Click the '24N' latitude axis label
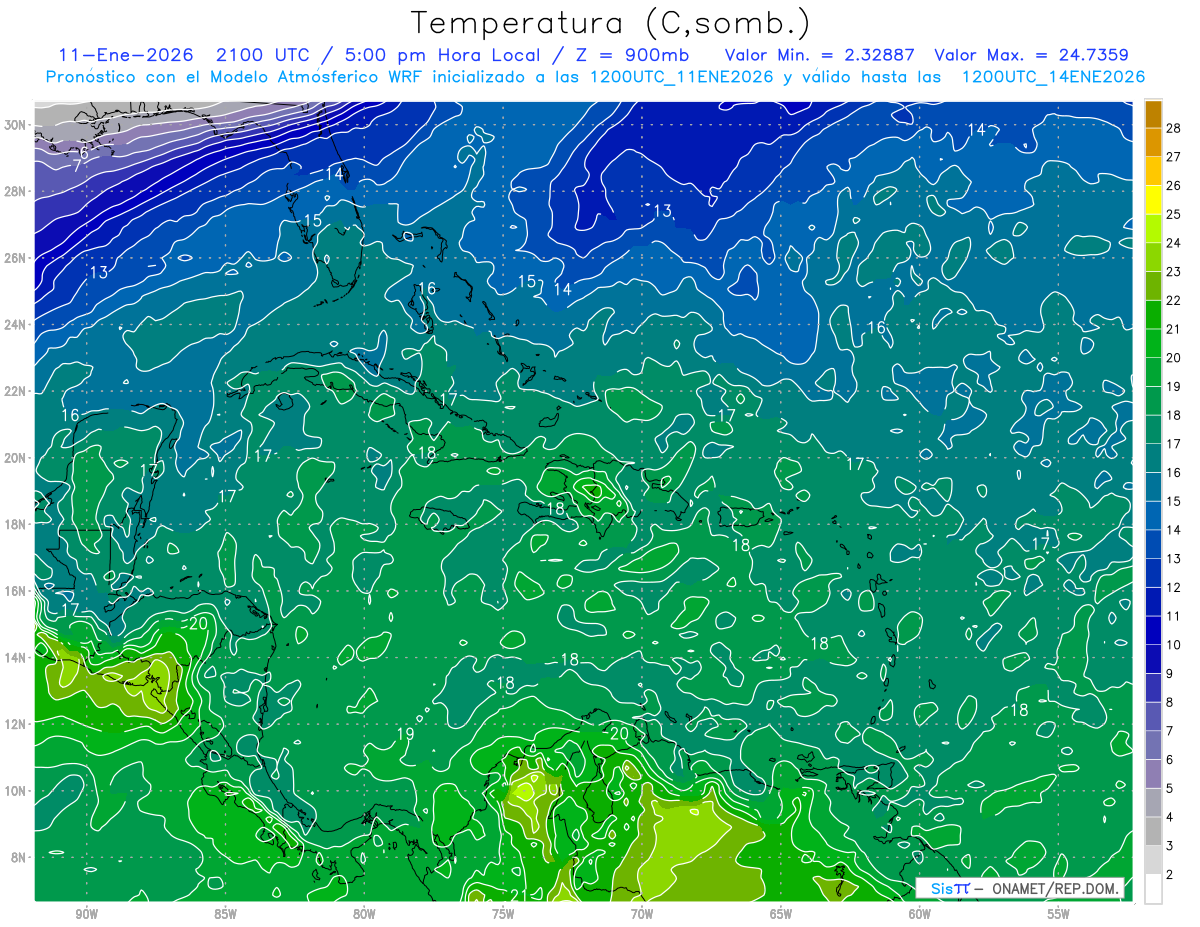Viewport: 1200px width, 927px height. 17,324
